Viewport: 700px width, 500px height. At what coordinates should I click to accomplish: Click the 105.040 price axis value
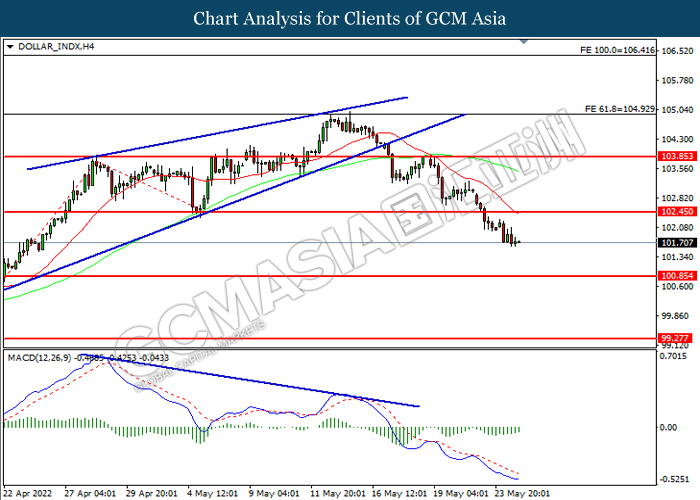click(677, 110)
